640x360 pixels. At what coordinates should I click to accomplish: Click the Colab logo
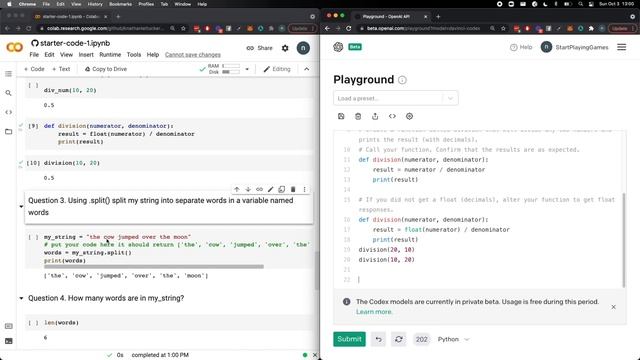(15, 48)
